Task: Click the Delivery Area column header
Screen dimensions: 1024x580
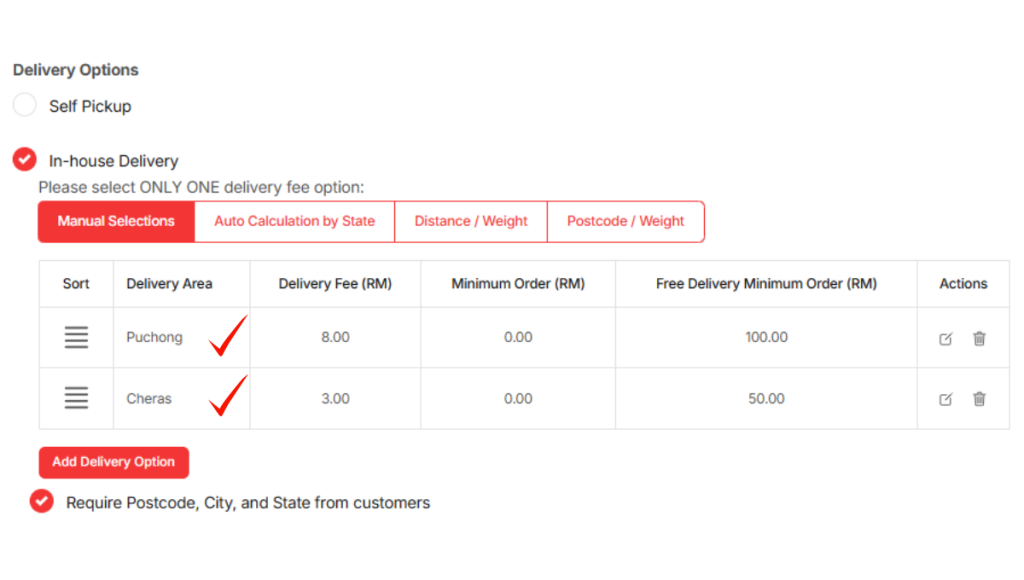Action: [x=169, y=284]
